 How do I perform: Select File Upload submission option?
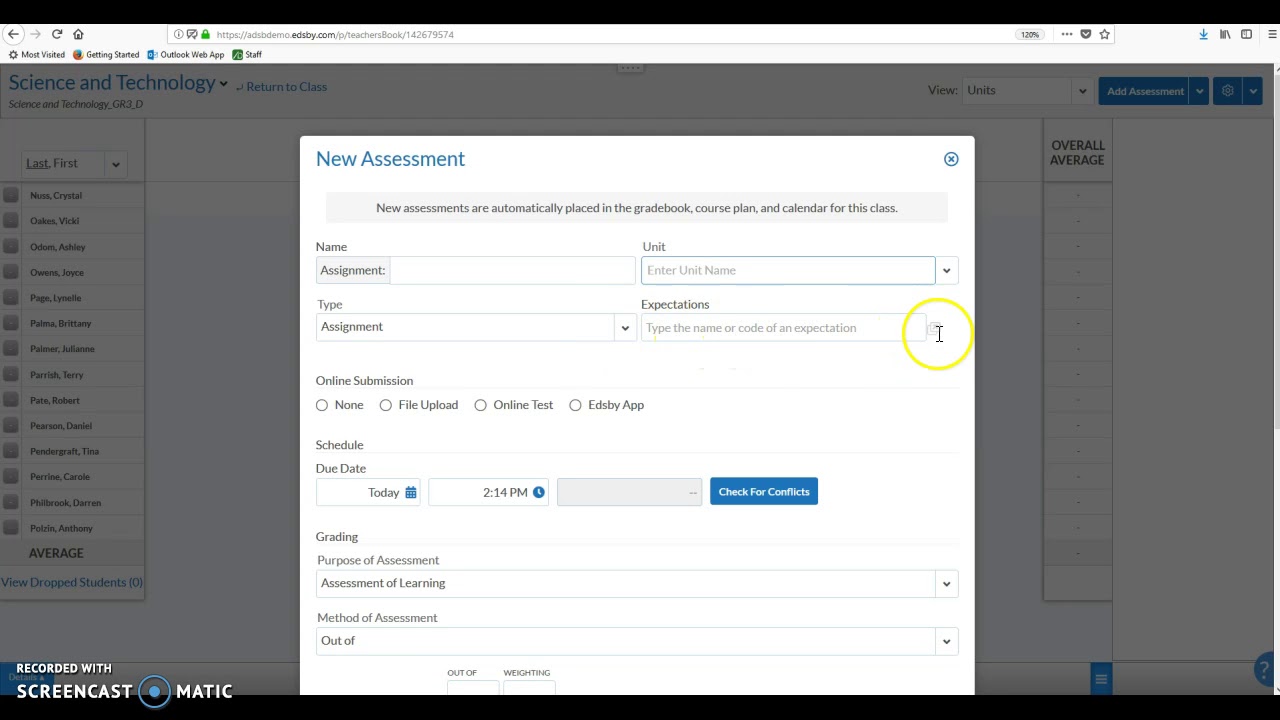pyautogui.click(x=386, y=405)
